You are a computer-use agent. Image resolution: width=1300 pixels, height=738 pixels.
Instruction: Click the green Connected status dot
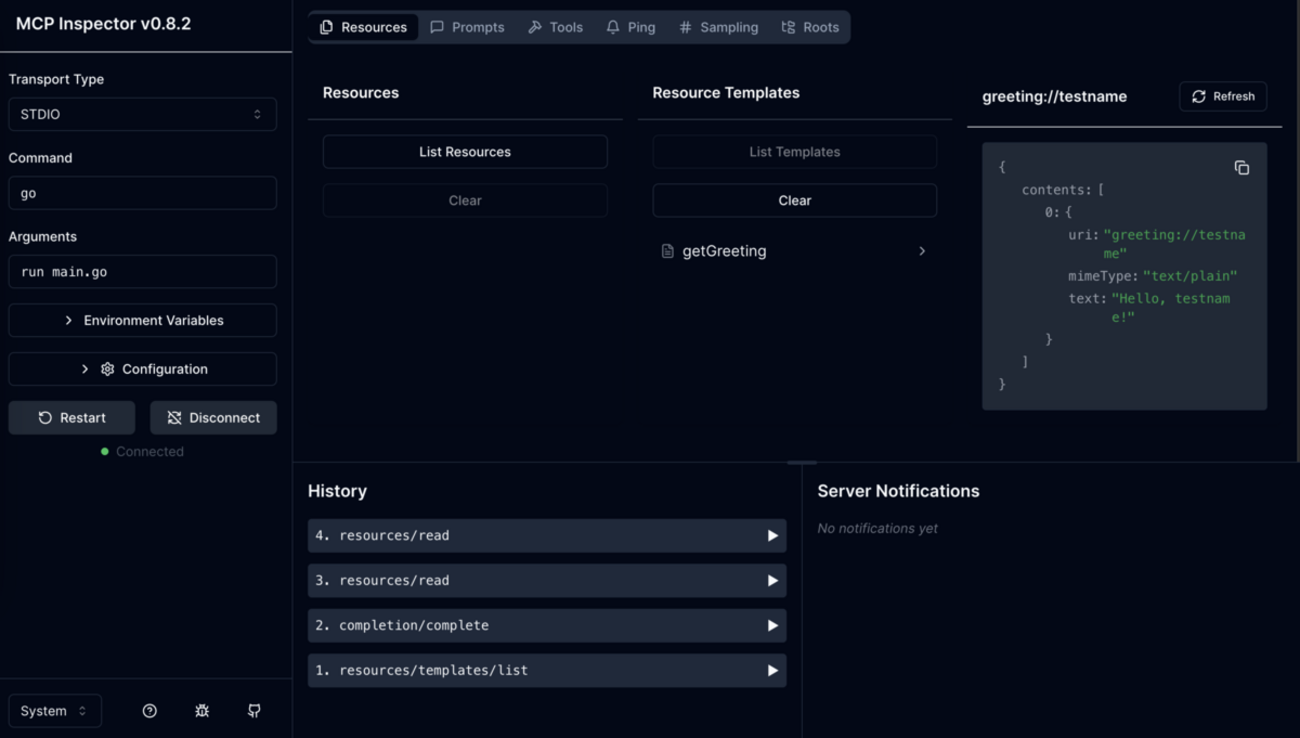105,452
